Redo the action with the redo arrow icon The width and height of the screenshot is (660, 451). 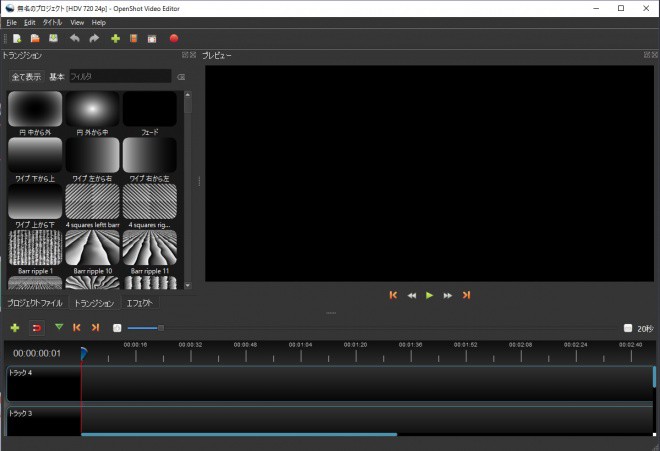click(x=94, y=39)
